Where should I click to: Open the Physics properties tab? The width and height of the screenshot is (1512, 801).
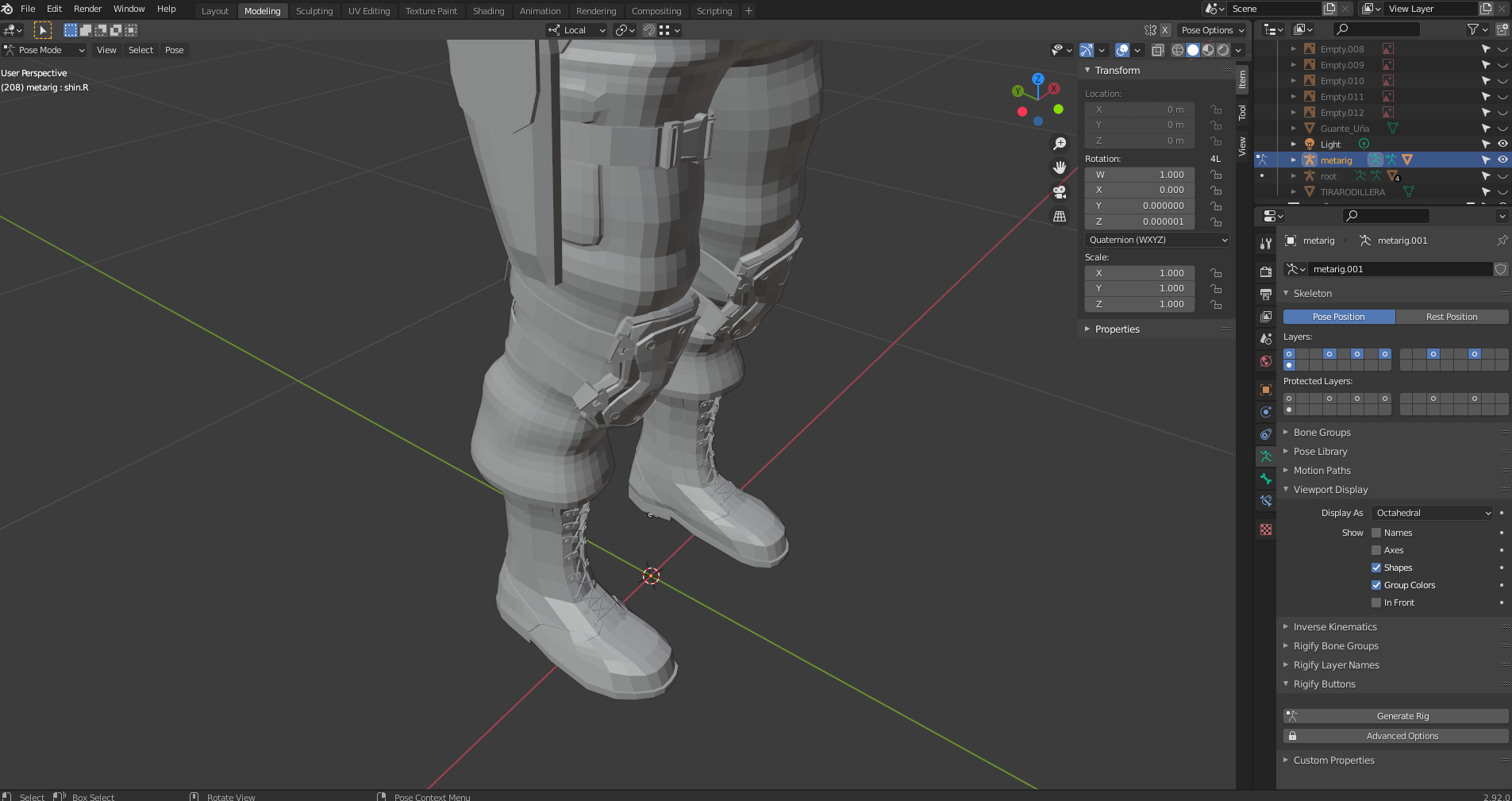pyautogui.click(x=1266, y=412)
